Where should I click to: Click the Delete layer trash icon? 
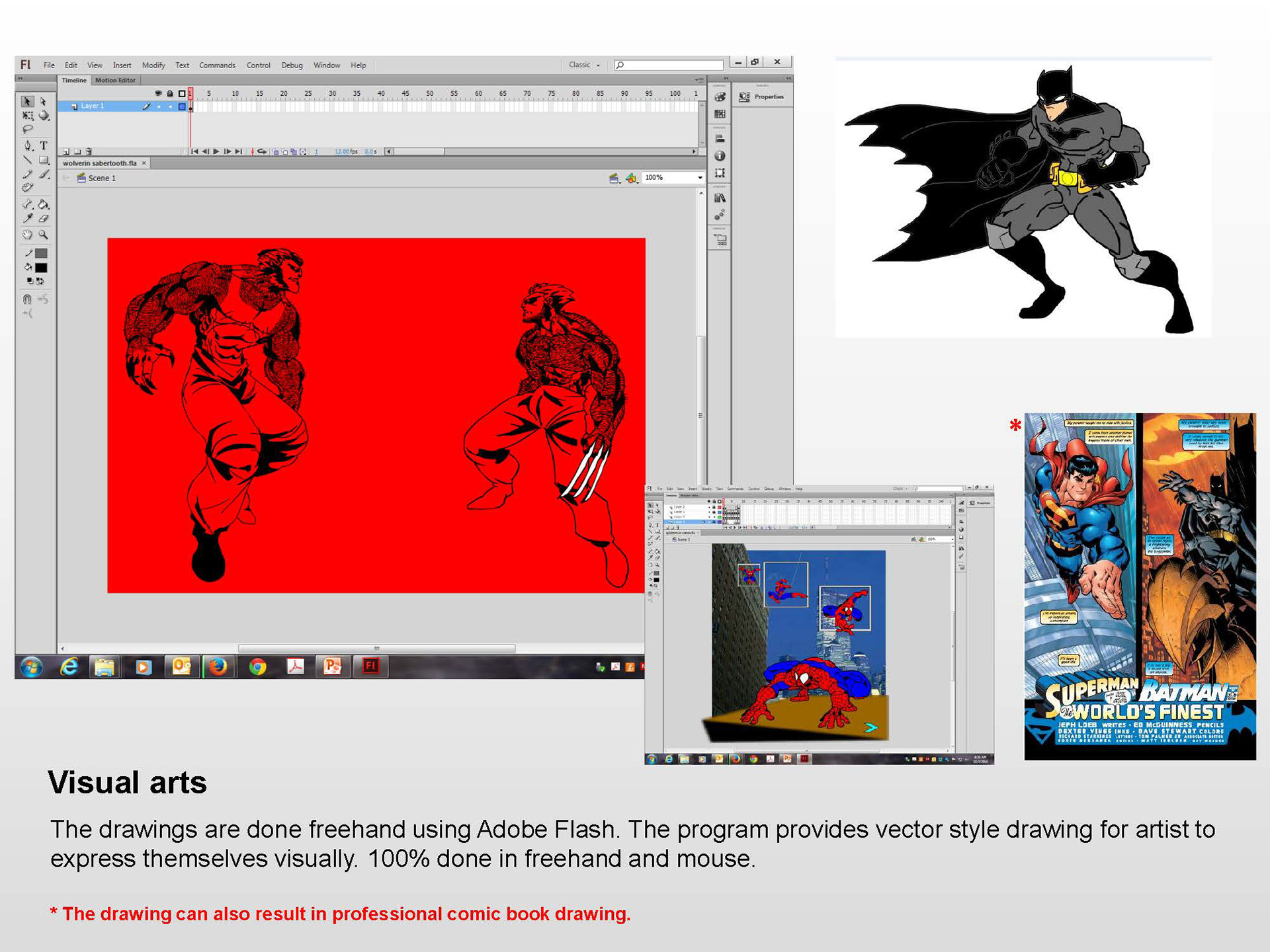point(89,151)
